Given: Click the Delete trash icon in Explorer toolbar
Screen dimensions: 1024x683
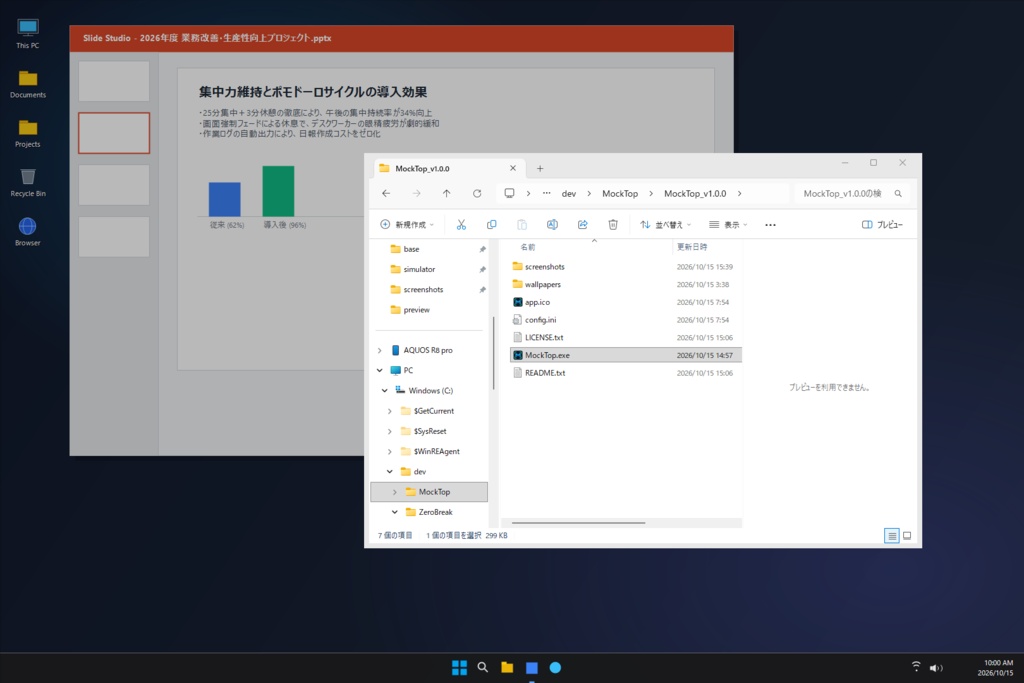Looking at the screenshot, I should click(613, 225).
